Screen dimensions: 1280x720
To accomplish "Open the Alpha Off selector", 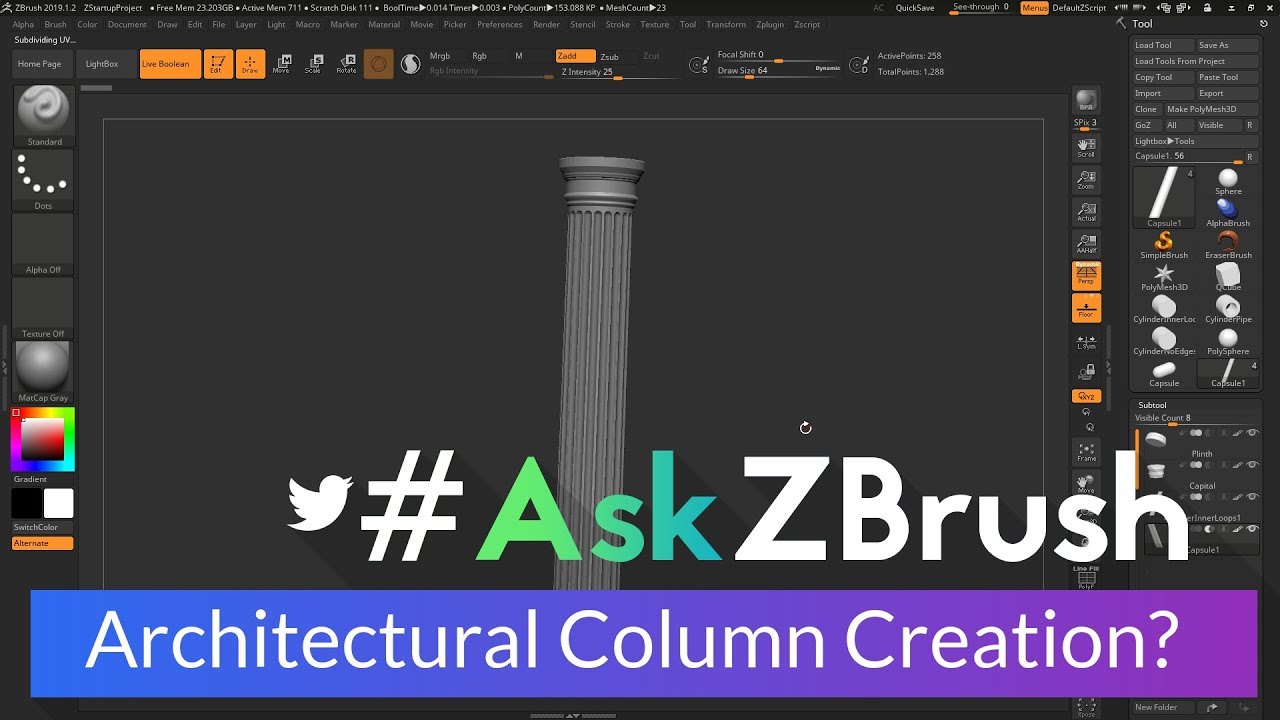I will tap(43, 245).
